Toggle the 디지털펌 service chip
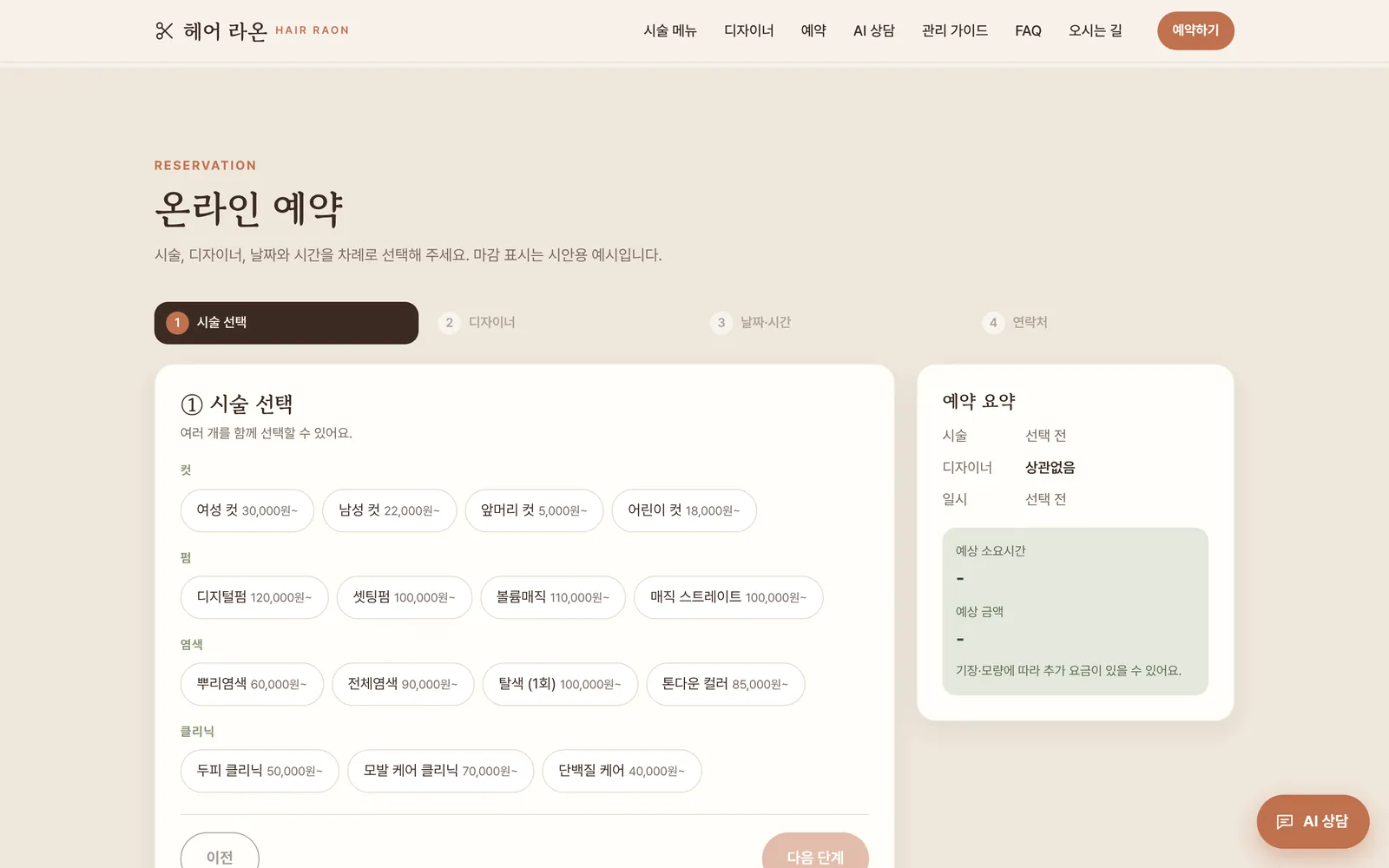Screen dimensions: 1389x868 [x=254, y=597]
